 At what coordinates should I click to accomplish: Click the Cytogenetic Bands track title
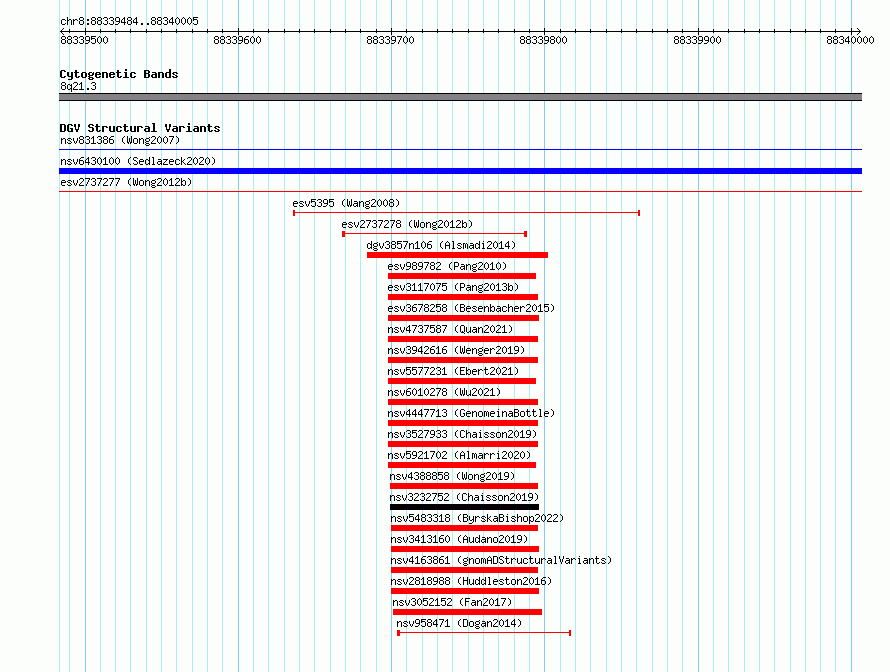pos(119,74)
